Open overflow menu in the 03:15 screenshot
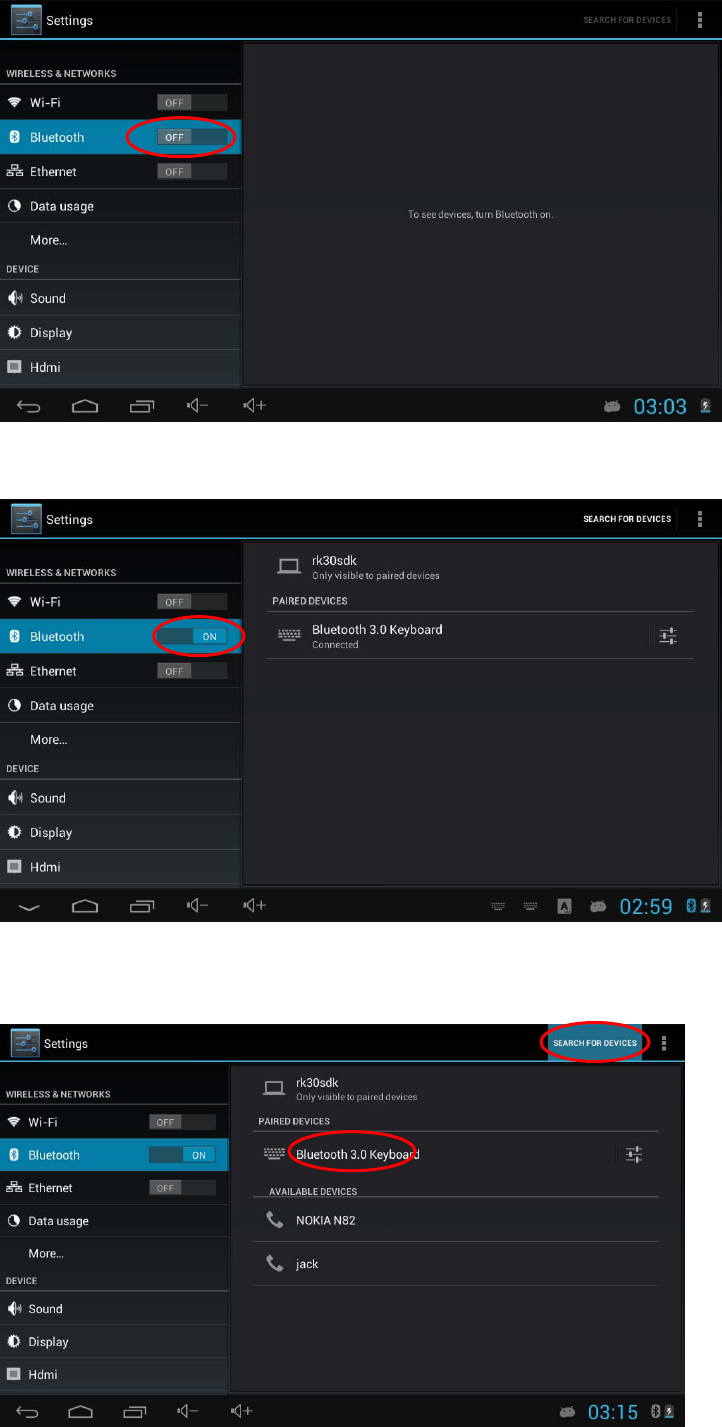The height and width of the screenshot is (1427, 722). [x=664, y=1043]
